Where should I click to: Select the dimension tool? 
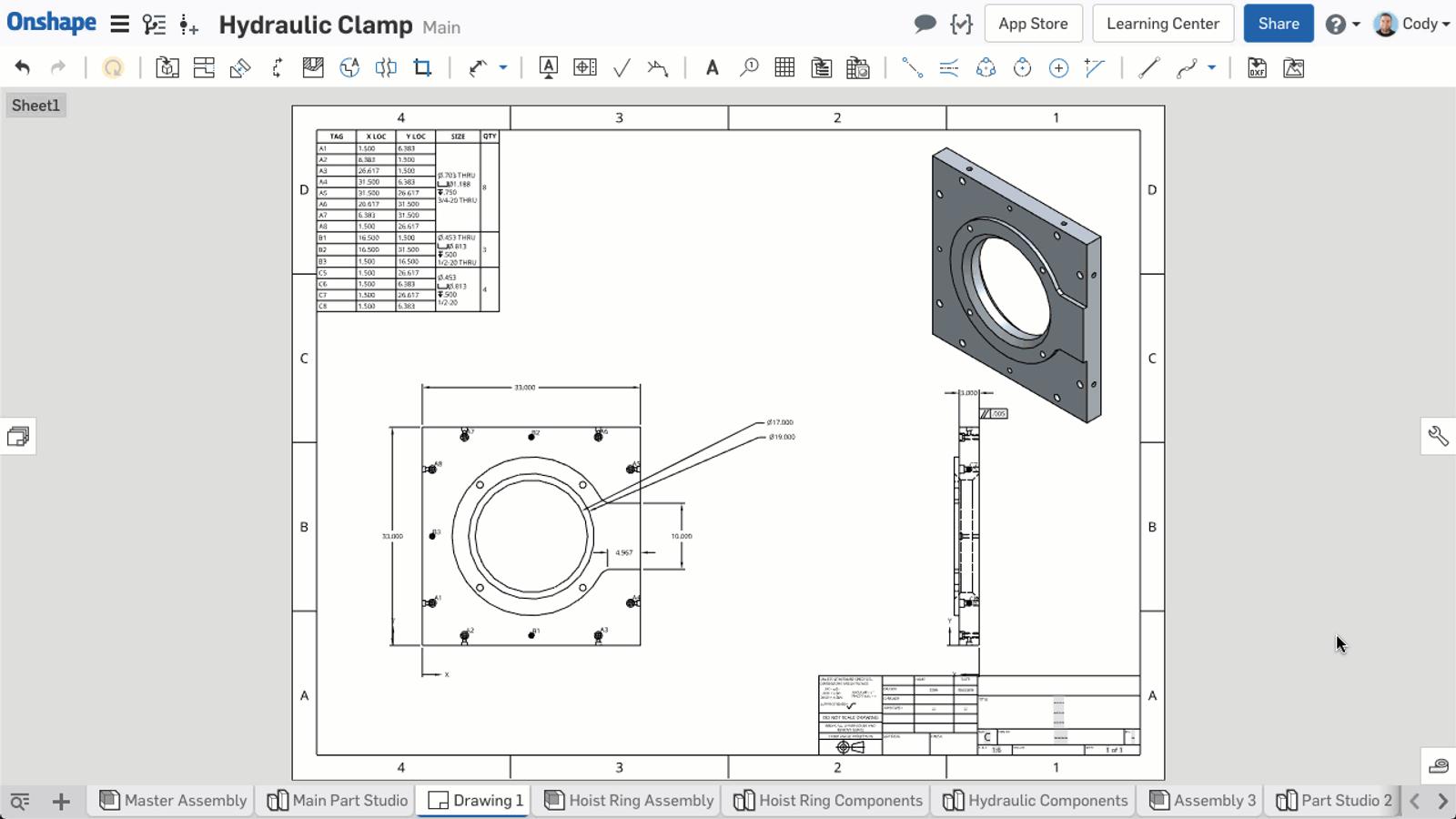[x=476, y=66]
